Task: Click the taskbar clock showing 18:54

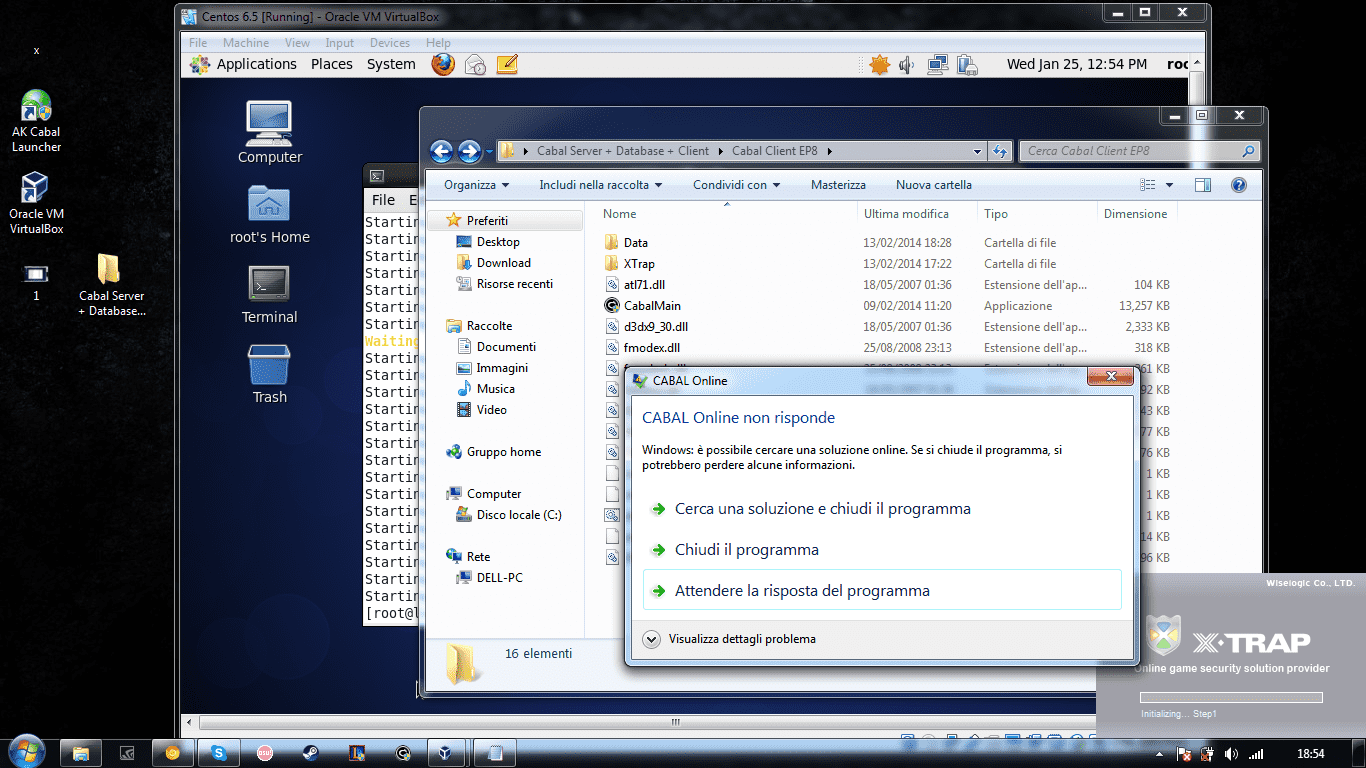Action: click(x=1310, y=754)
